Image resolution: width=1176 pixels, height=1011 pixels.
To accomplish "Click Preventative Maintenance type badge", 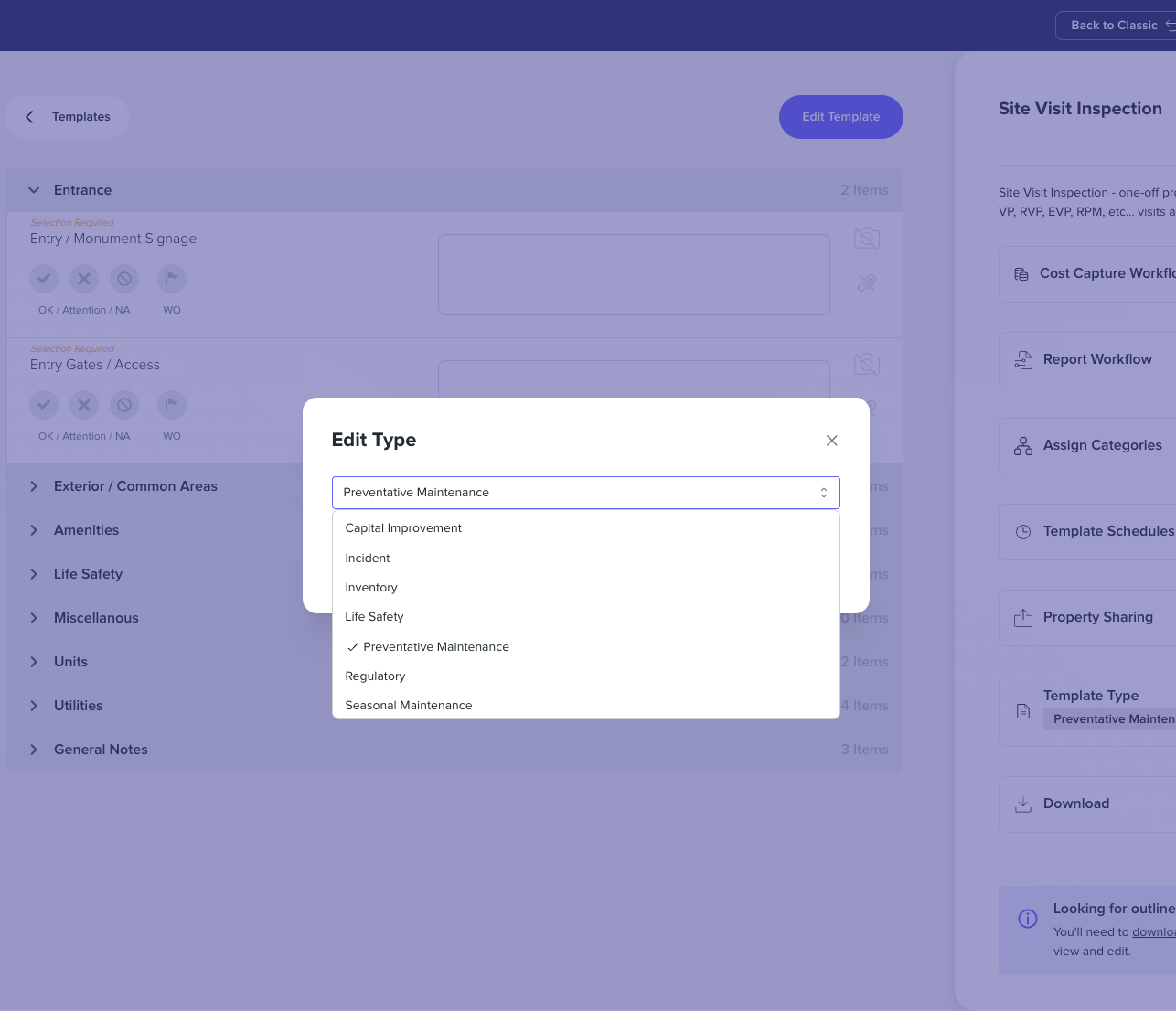I will (x=1109, y=719).
